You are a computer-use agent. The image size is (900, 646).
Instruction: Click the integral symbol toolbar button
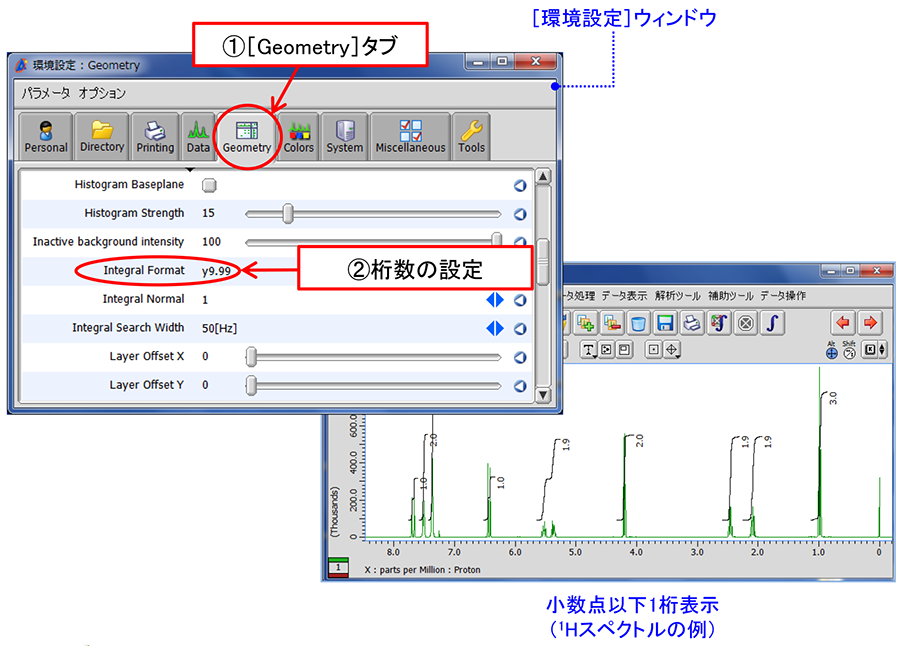[773, 323]
